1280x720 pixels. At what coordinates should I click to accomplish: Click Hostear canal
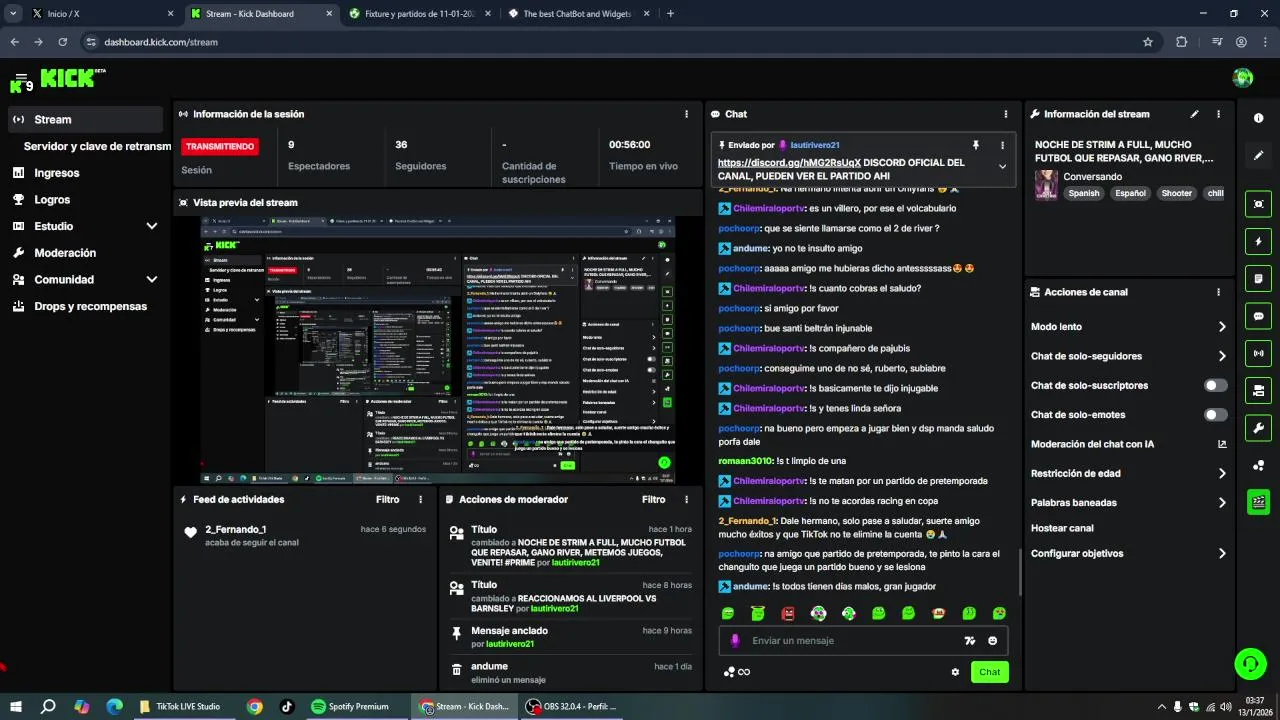tap(1062, 528)
